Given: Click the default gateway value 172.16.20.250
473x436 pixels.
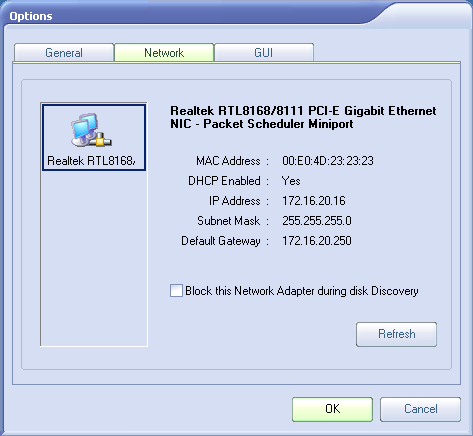Looking at the screenshot, I should (x=317, y=241).
